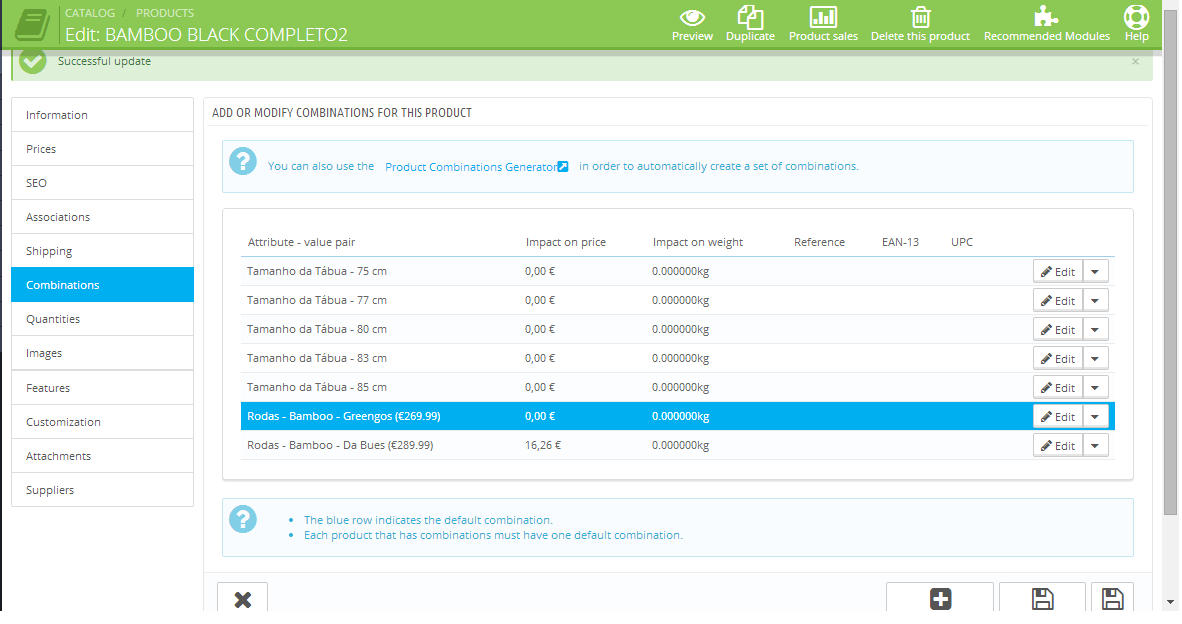Click the '16,26 €' price impact cell
1182x624 pixels.
(543, 445)
